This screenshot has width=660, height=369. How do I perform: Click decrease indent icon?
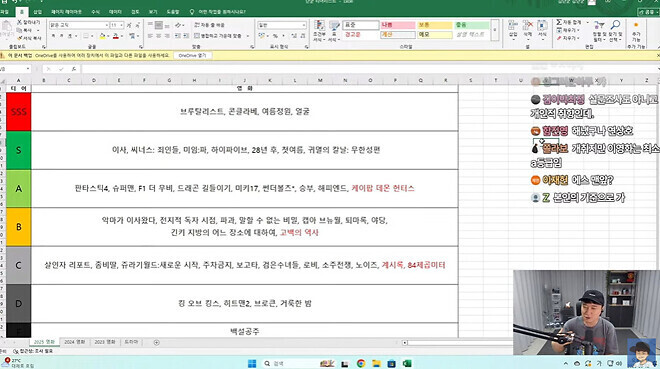178,36
